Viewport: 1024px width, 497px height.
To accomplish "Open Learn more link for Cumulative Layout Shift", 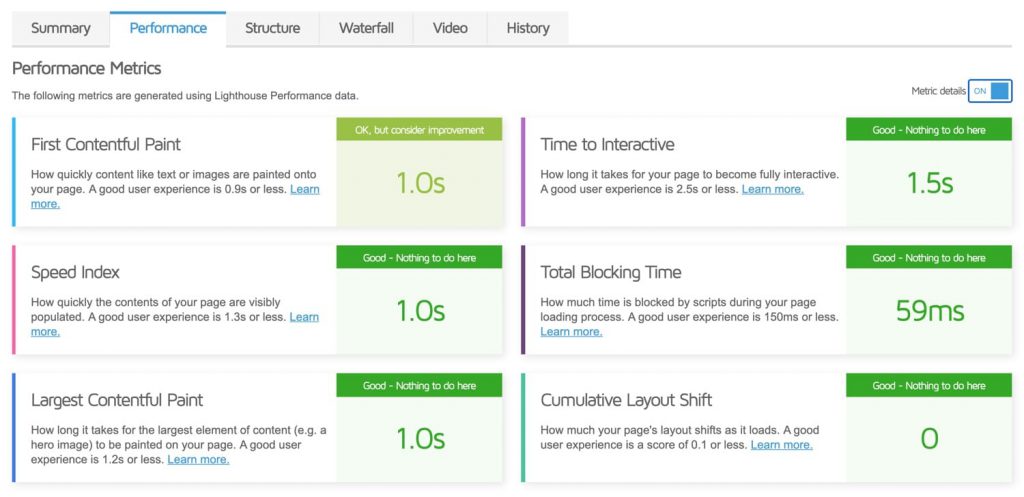I will 782,445.
